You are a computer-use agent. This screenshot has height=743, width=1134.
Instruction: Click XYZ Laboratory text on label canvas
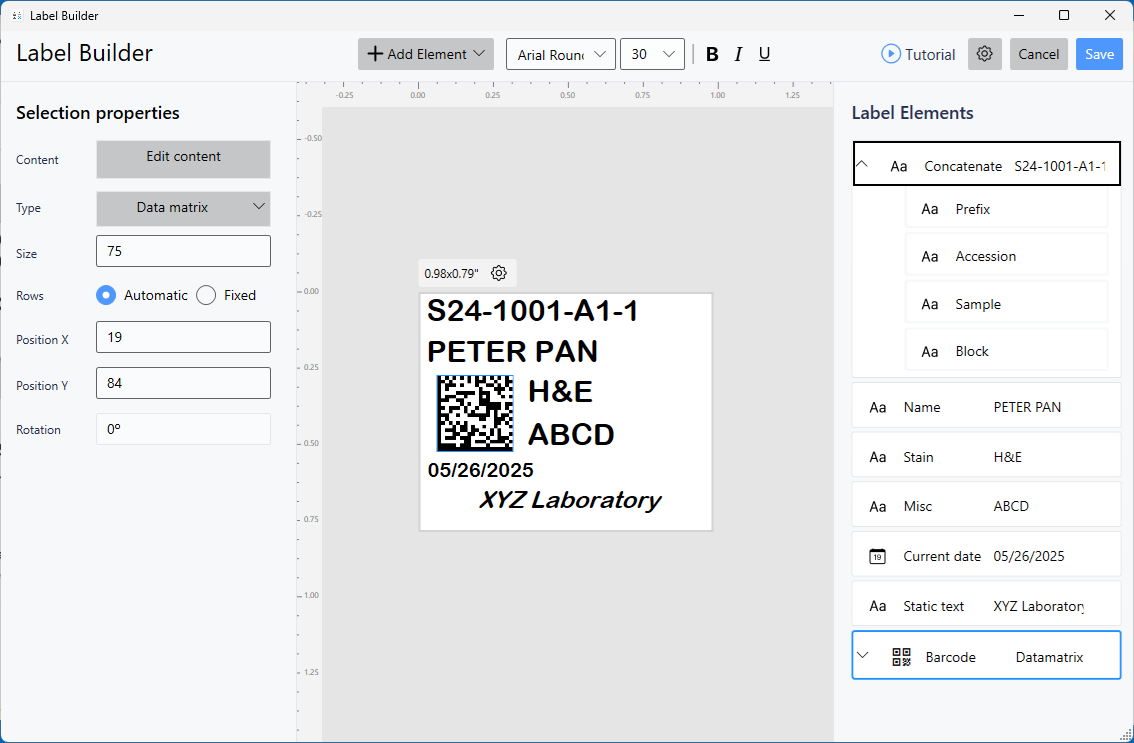click(570, 500)
